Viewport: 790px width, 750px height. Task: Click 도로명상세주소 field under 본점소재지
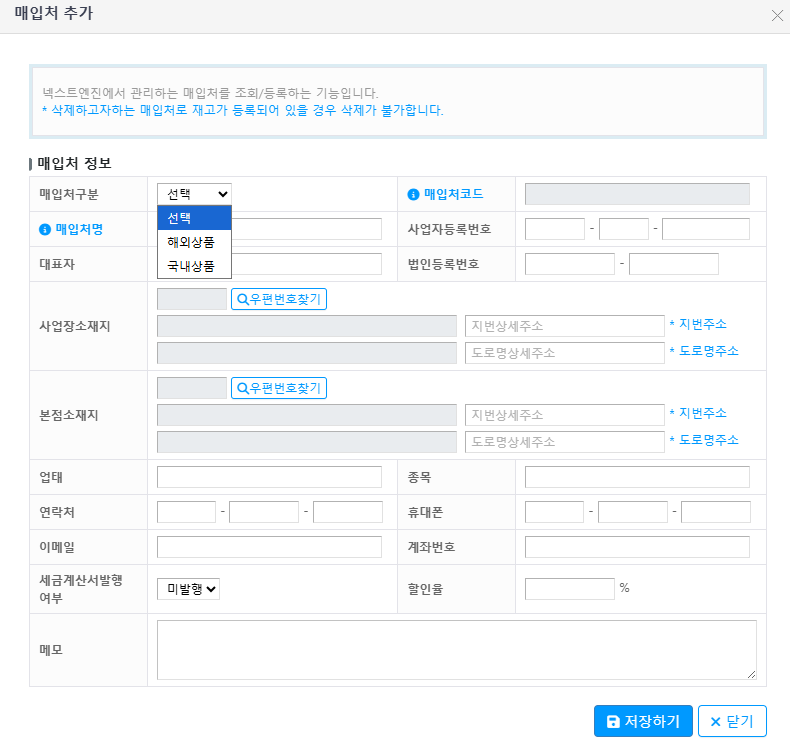click(x=564, y=441)
